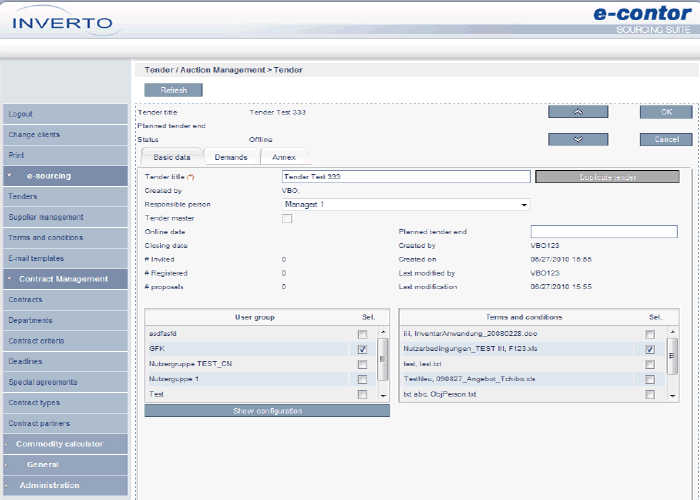Click the TestNeu, 090827_Angebot_Tchibo.xls text
Screen dimensions: 700x500
click(x=469, y=379)
